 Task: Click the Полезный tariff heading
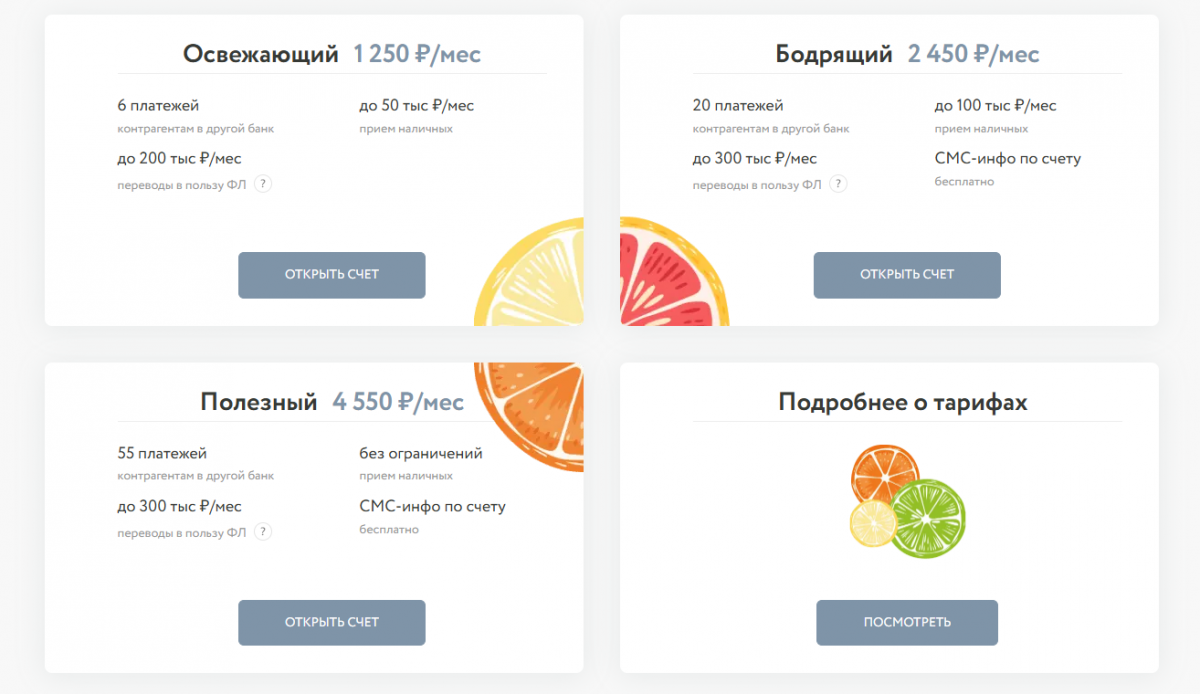point(259,402)
